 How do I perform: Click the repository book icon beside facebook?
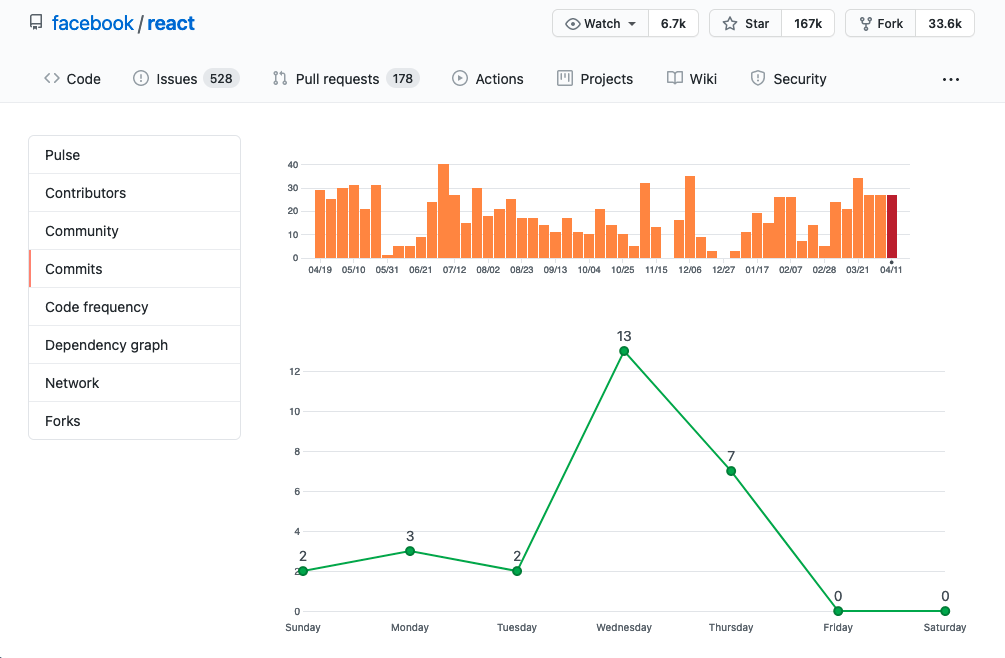point(36,23)
